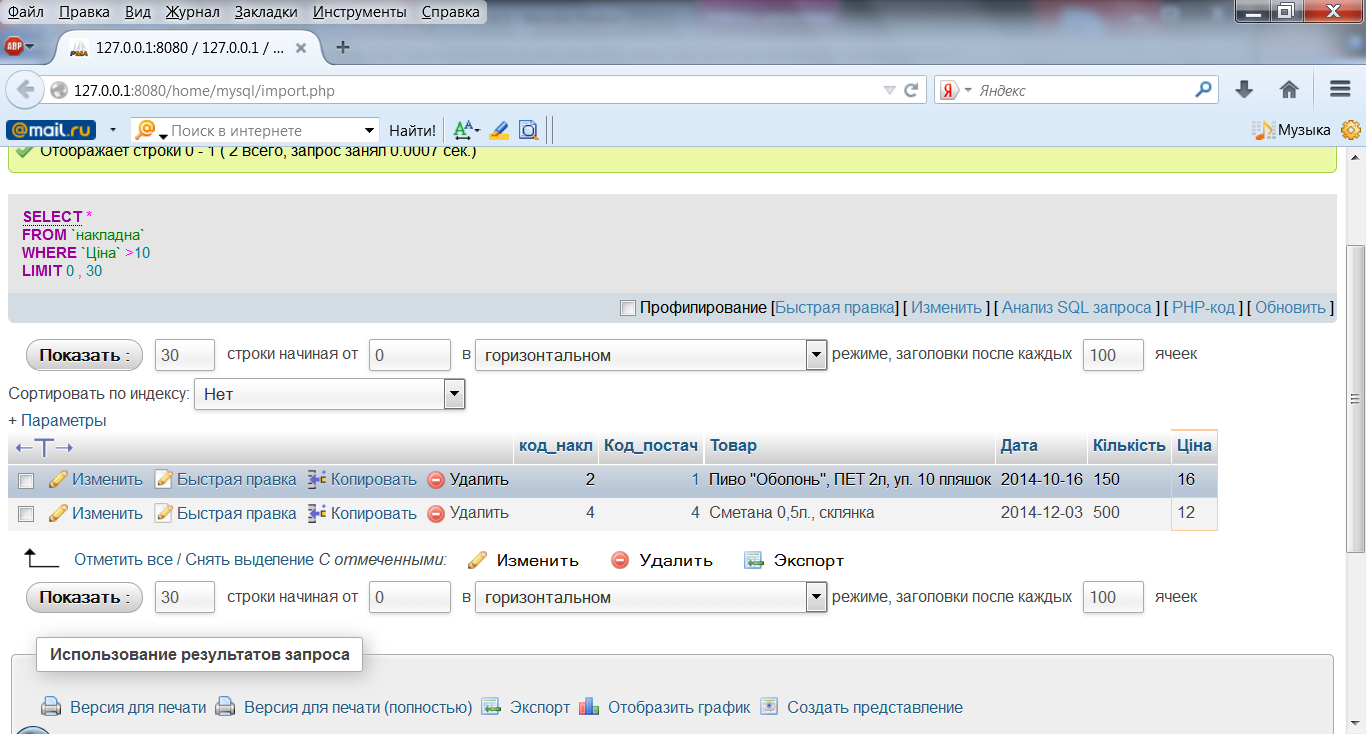Click Анализ SQL запроса link

[x=1077, y=308]
